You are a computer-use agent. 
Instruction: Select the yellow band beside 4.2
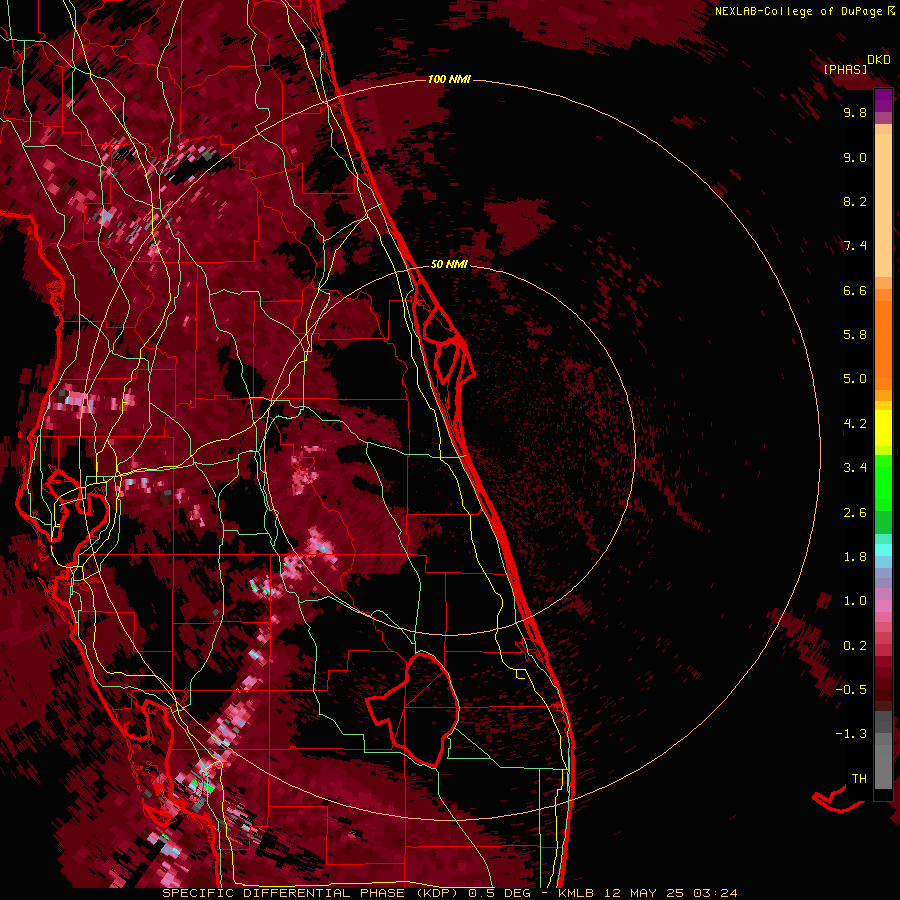click(x=883, y=428)
